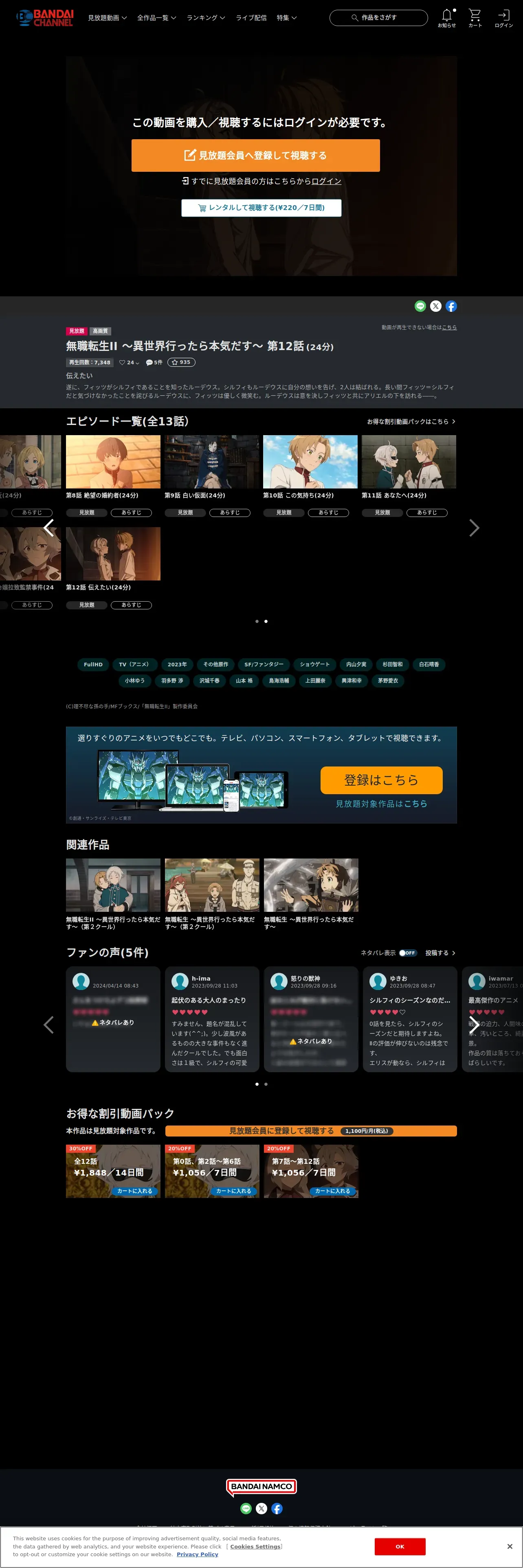The width and height of the screenshot is (523, 1568).
Task: Click 見放題 button under 第9話 白い仮面
Action: point(185,512)
